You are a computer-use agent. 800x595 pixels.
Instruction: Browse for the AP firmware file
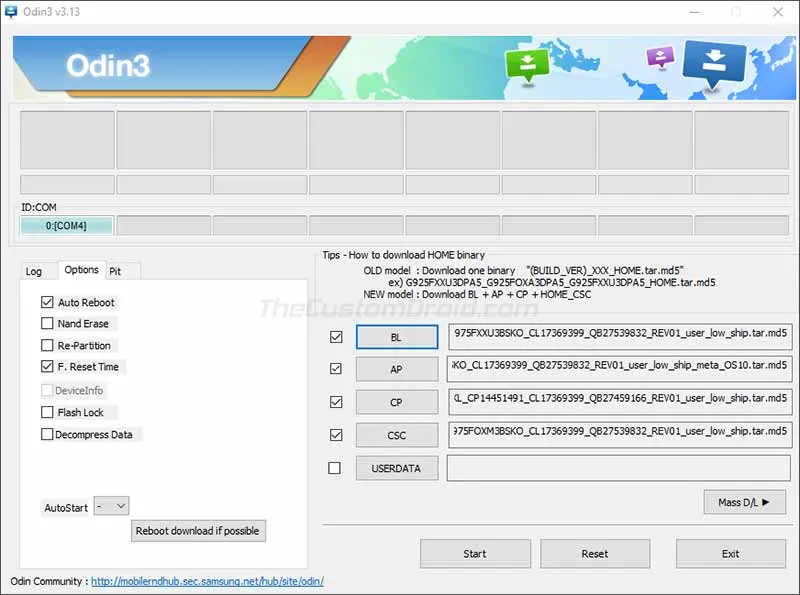click(x=397, y=369)
